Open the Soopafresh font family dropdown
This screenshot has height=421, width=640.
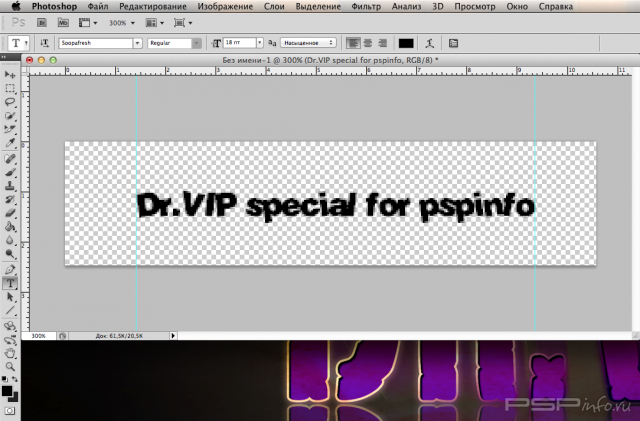pyautogui.click(x=98, y=44)
